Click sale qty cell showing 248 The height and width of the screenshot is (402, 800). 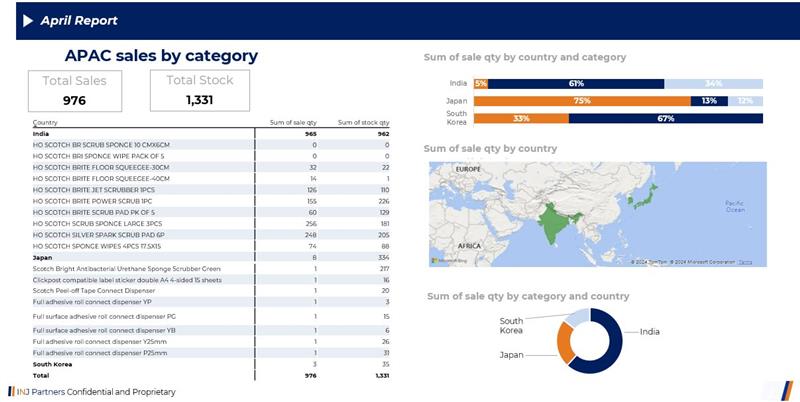point(311,235)
